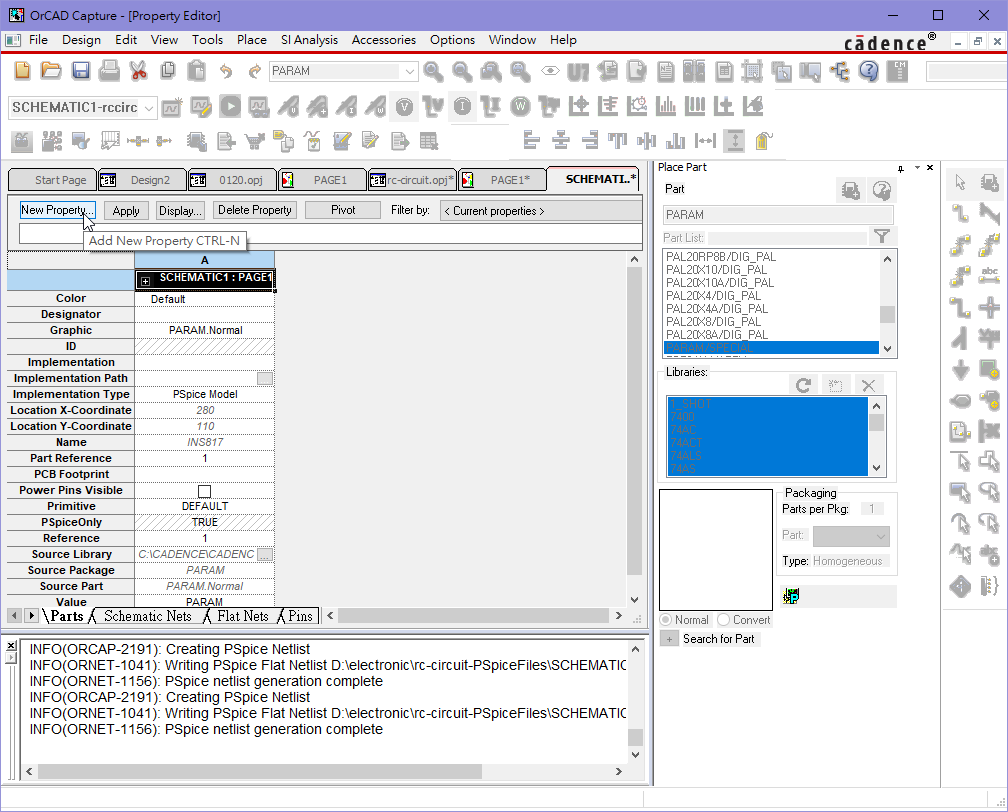Expand the Search for Part section
Image resolution: width=1008 pixels, height=812 pixels.
669,640
